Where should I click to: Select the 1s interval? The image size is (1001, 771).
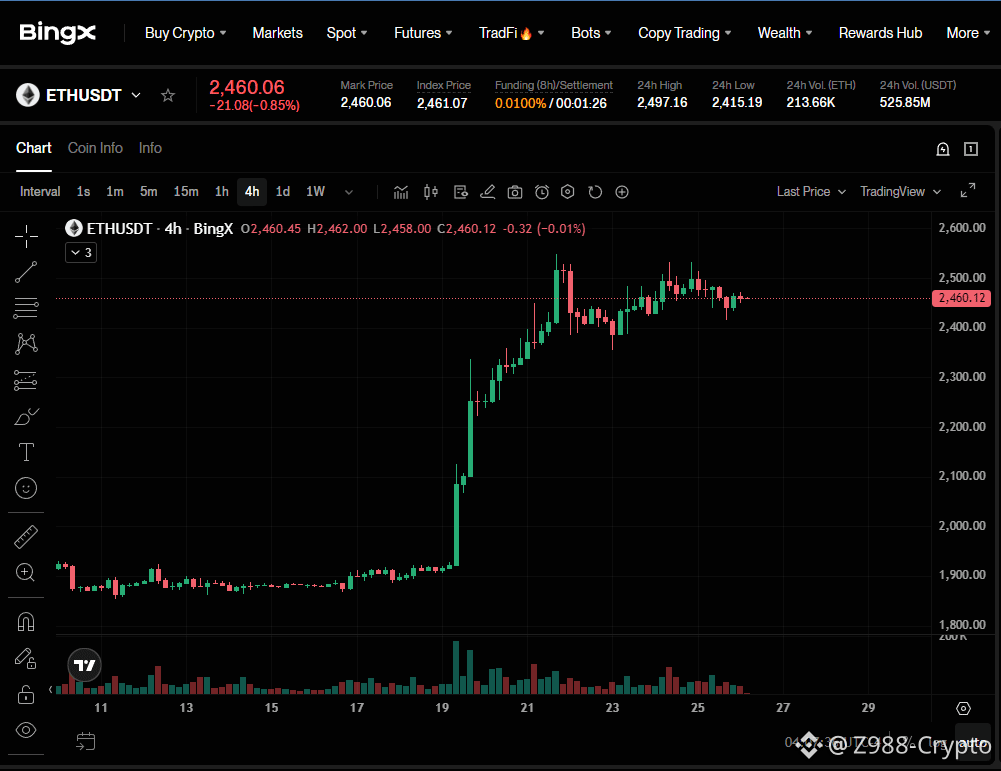(84, 191)
